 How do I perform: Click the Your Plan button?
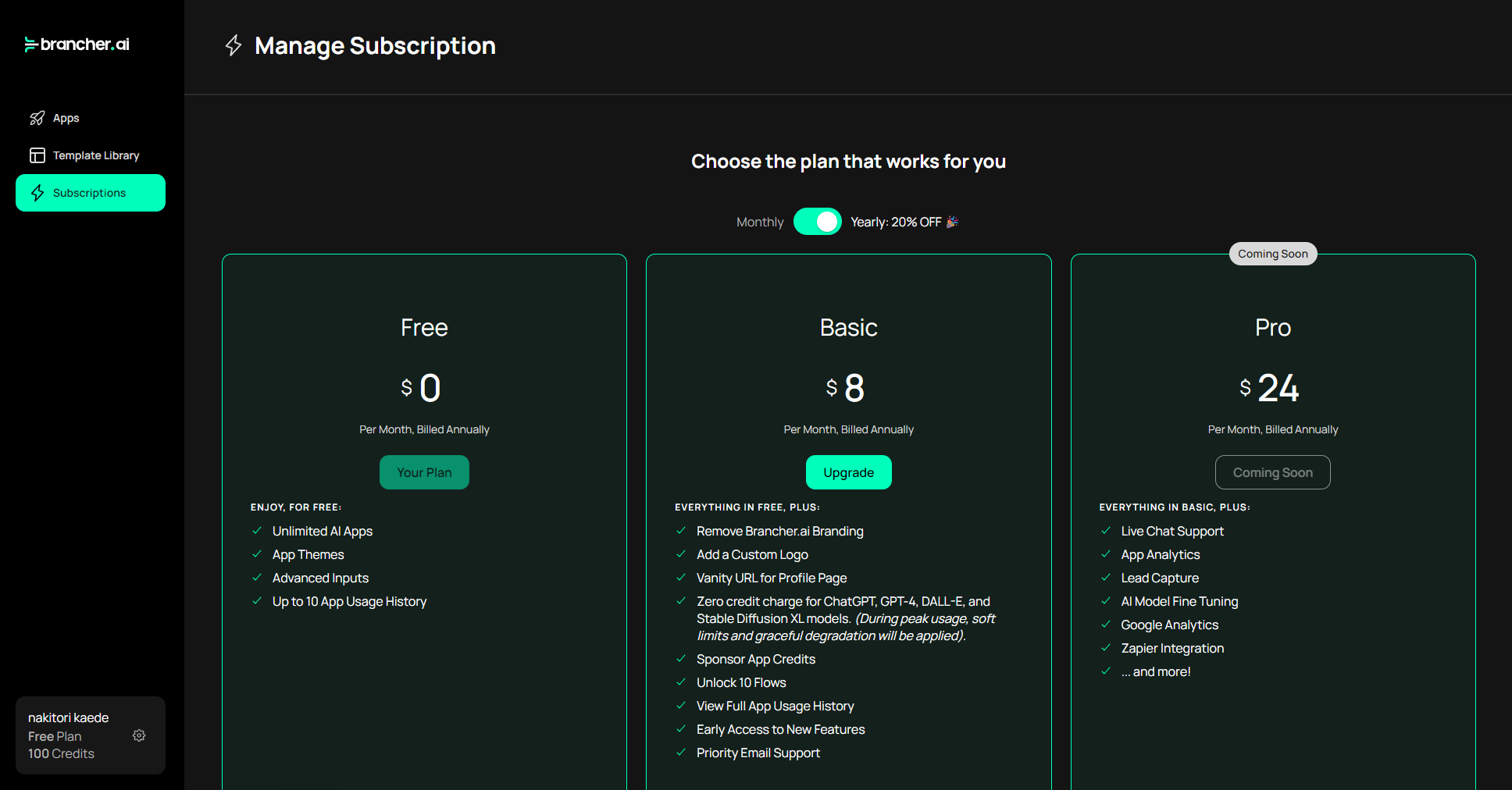click(x=424, y=472)
